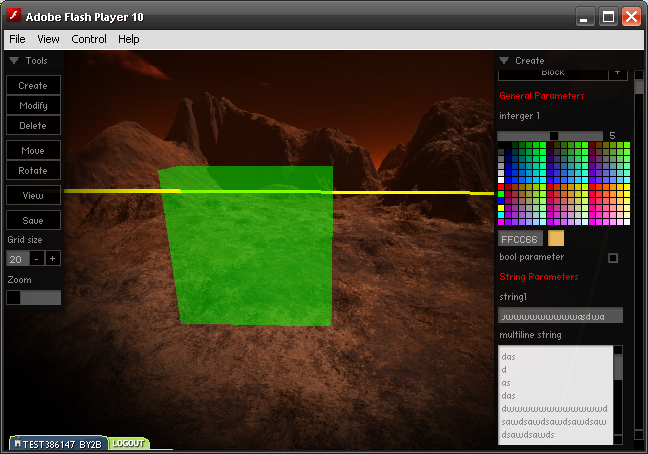
Task: Click the String Parameters heading
Action: point(538,277)
